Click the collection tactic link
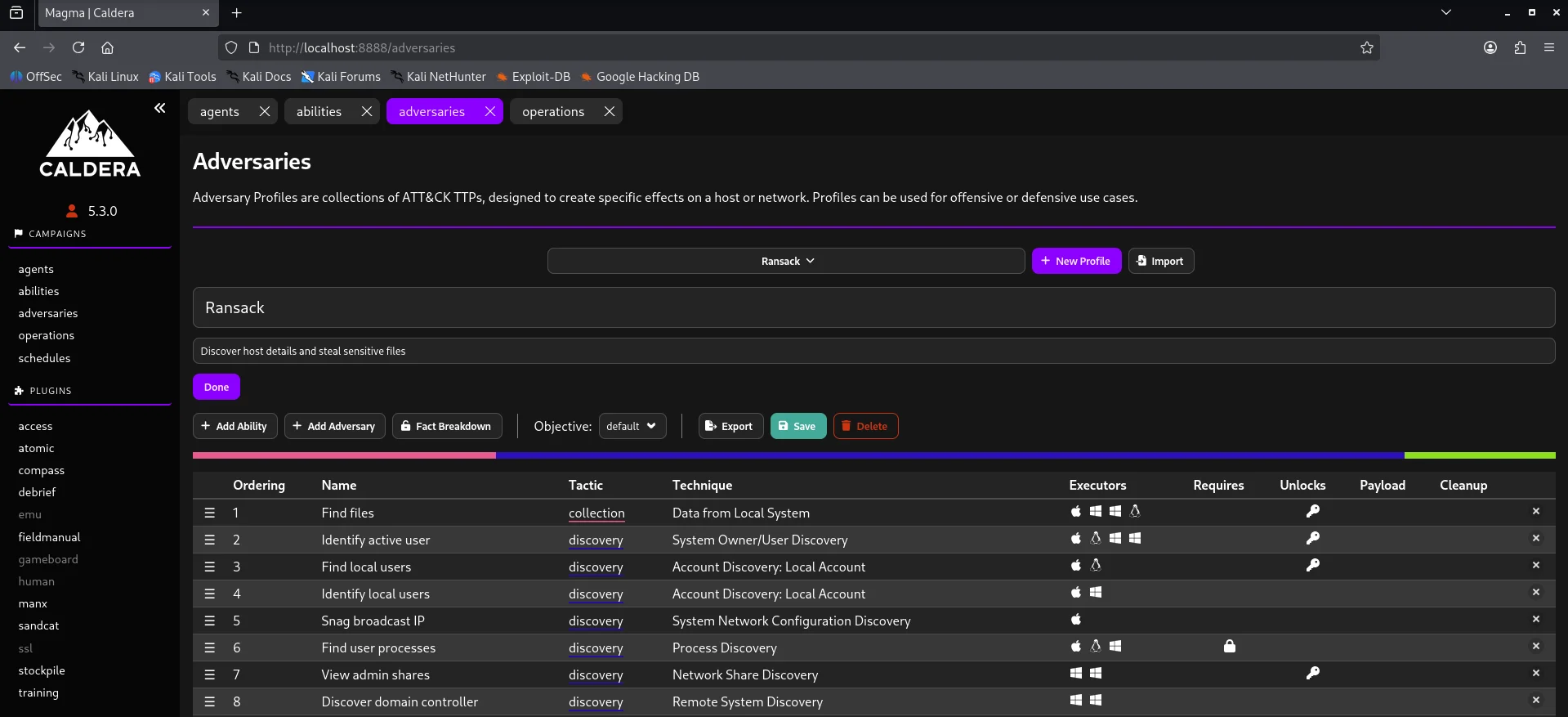 [596, 513]
